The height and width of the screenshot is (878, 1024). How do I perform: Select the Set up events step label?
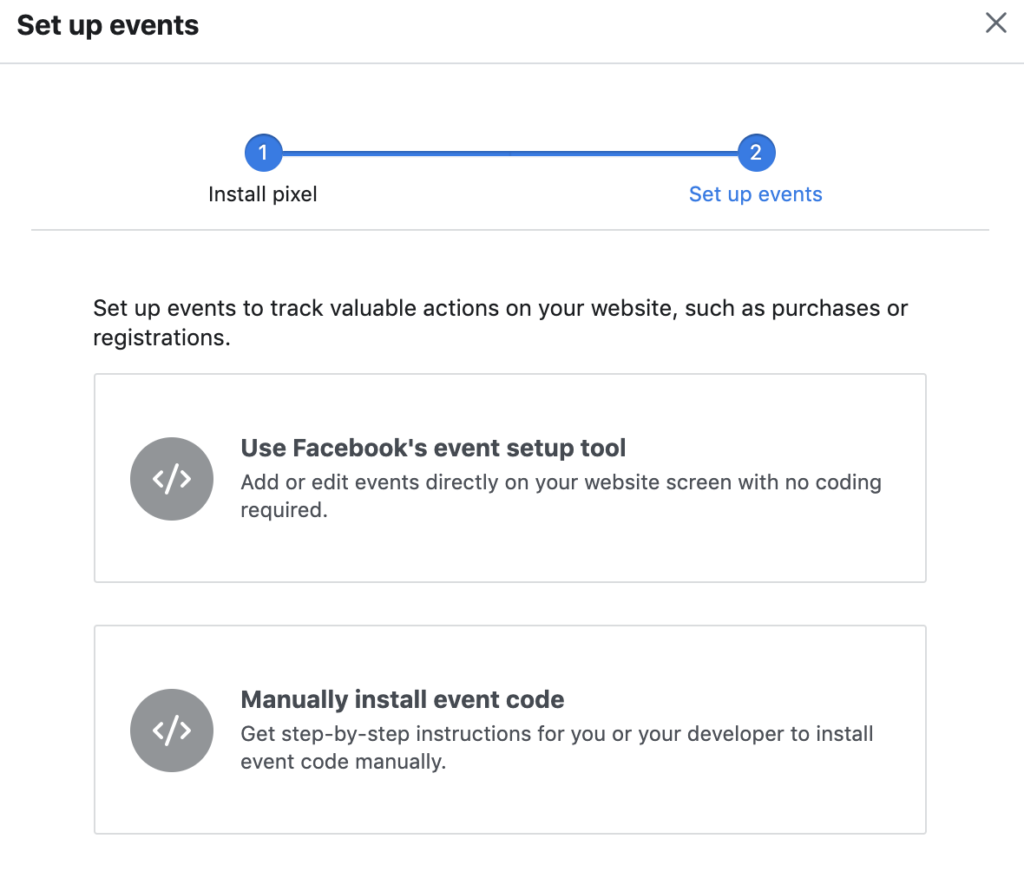point(755,194)
